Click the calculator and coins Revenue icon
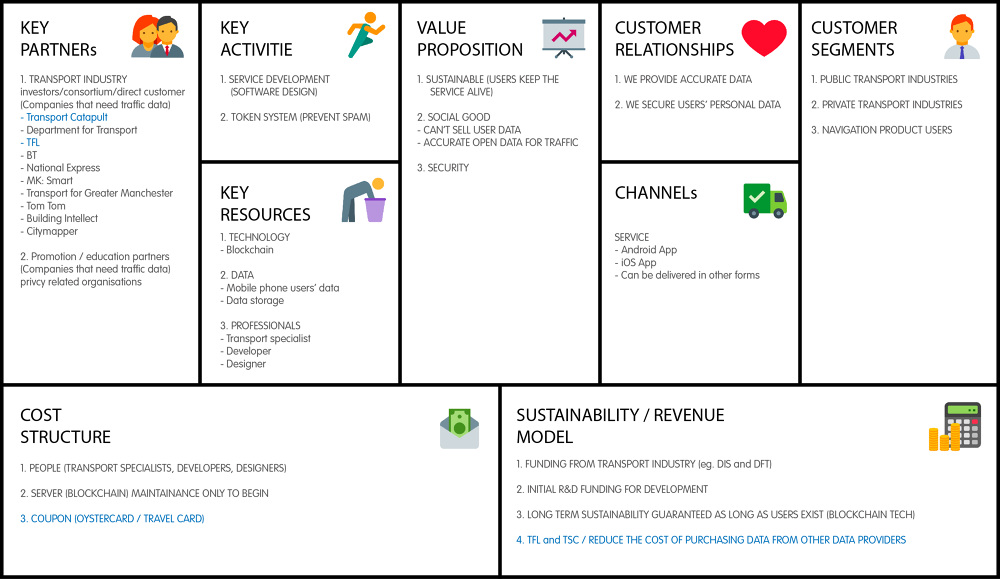 pos(955,427)
